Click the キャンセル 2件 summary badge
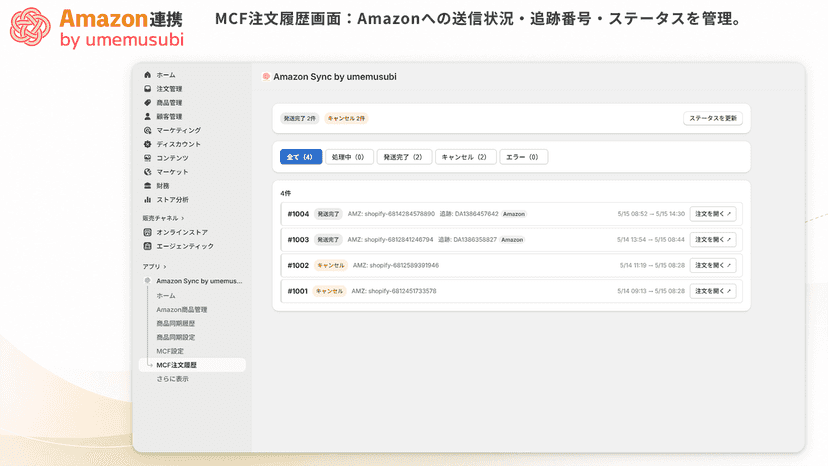 point(346,118)
